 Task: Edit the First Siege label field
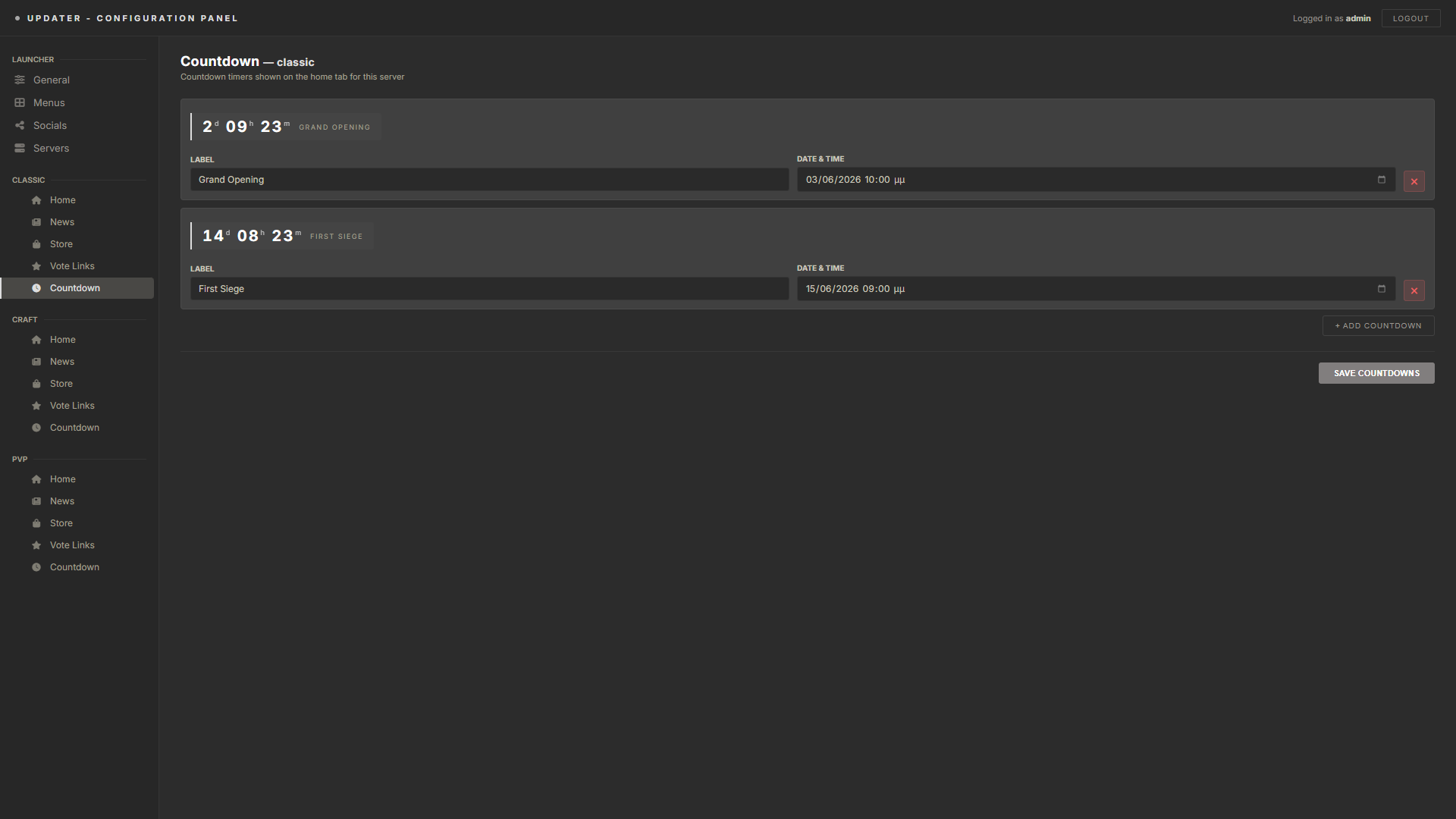[489, 289]
